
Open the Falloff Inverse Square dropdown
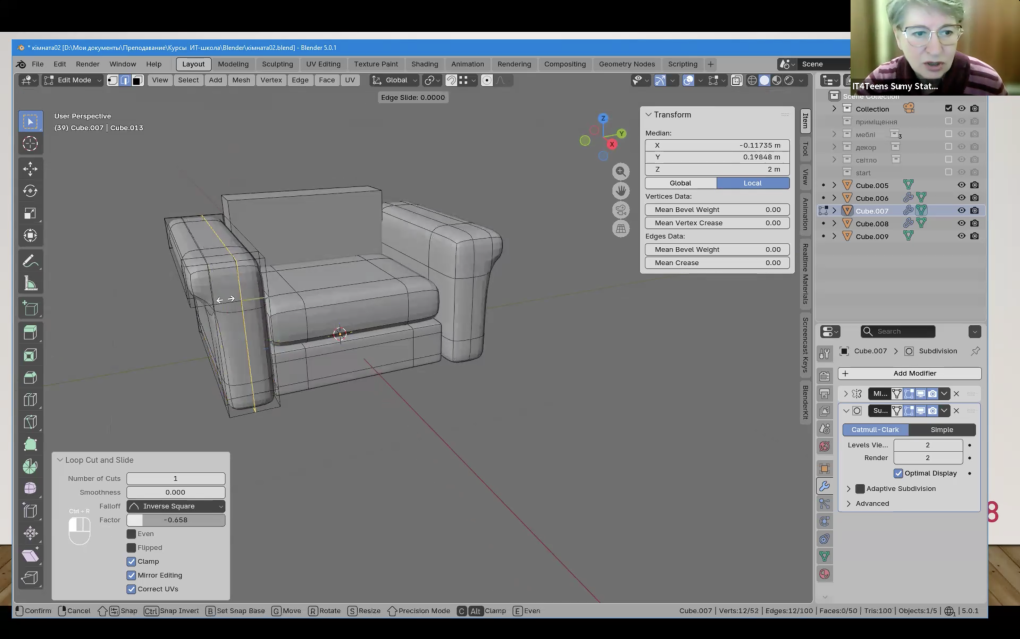(x=175, y=506)
